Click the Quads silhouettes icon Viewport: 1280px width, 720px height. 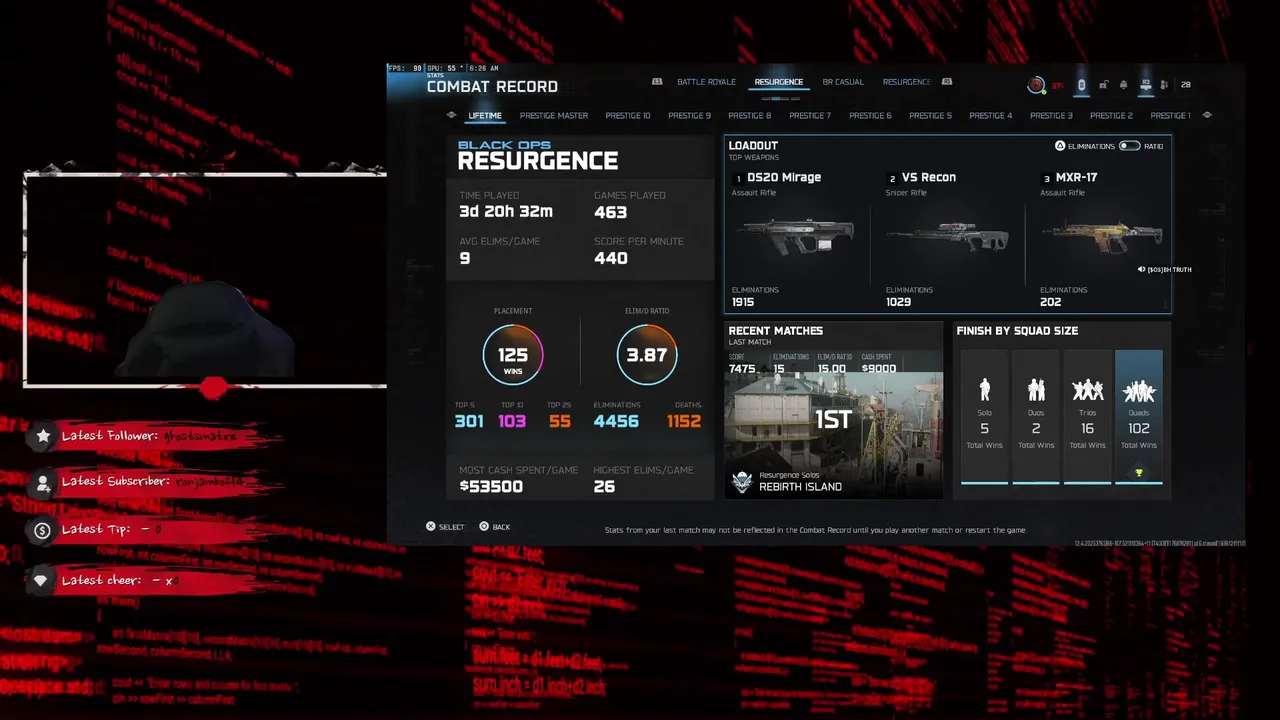coord(1139,390)
